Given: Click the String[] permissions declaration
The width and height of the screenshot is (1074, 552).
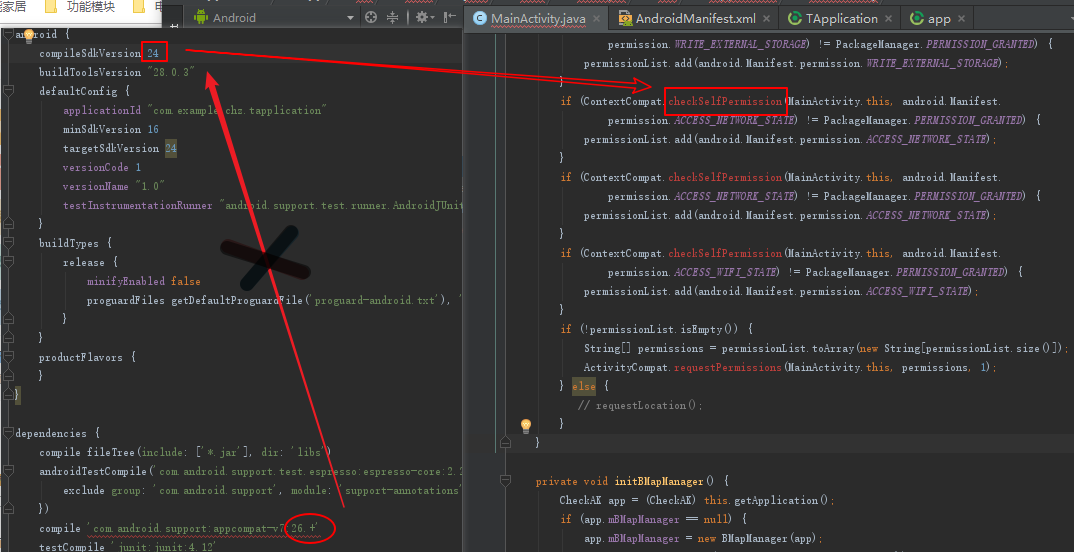Looking at the screenshot, I should point(826,349).
